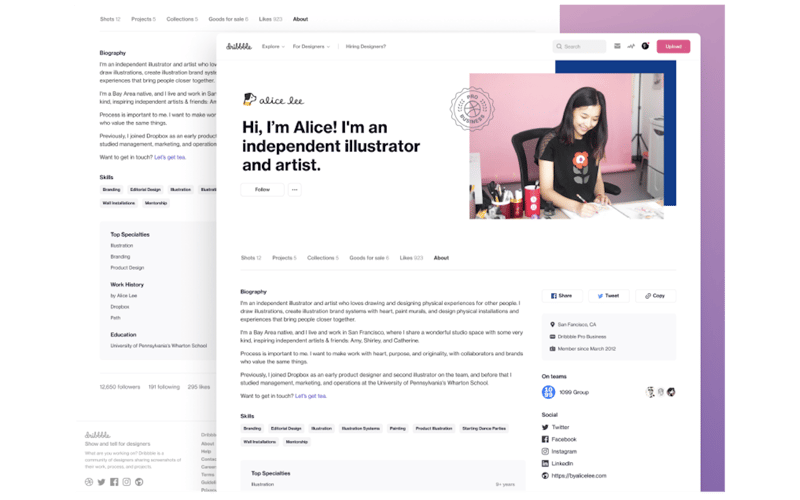Click the Illustration Systems skill tag
The height and width of the screenshot is (500, 800).
point(361,429)
